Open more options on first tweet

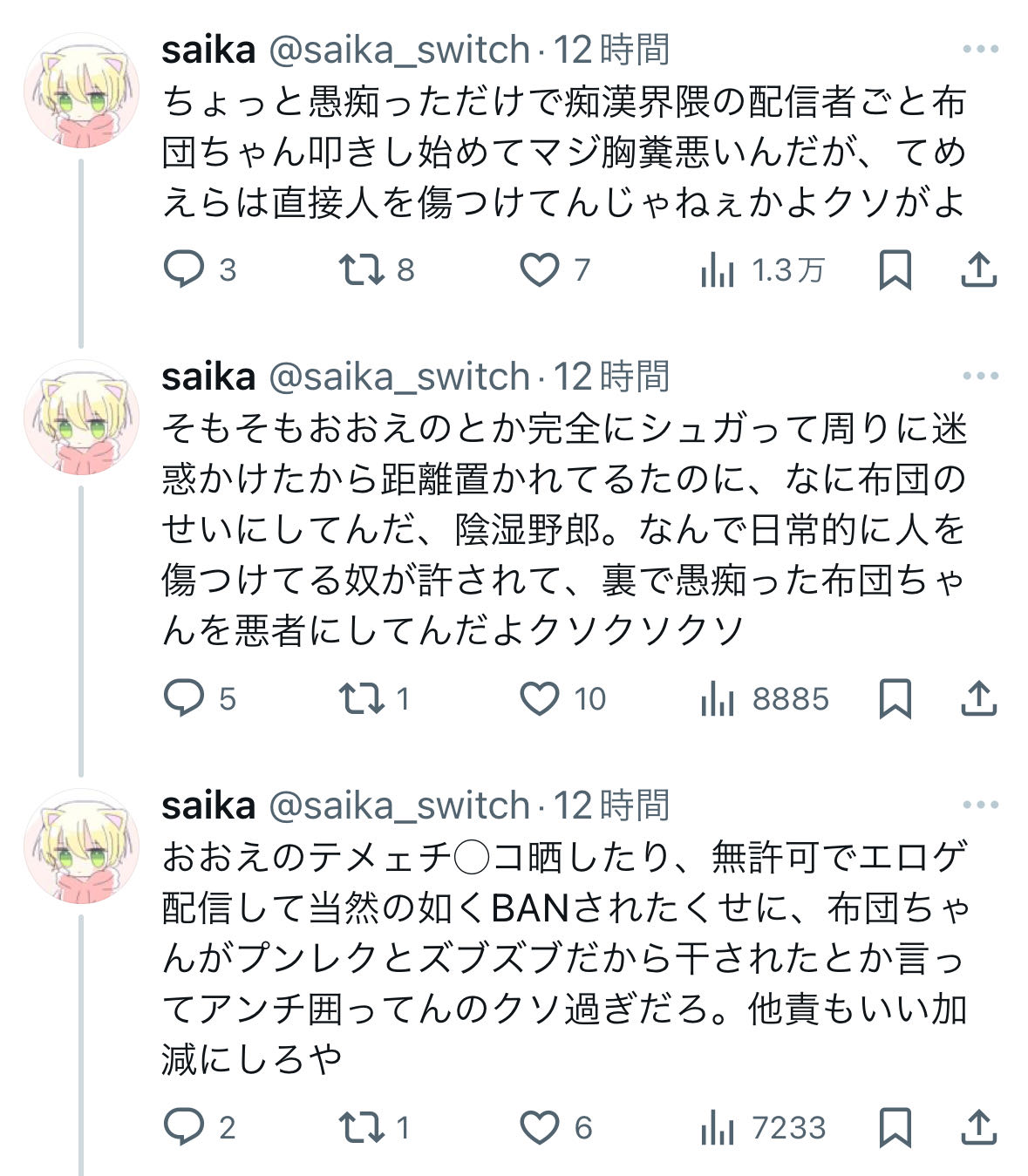click(980, 50)
